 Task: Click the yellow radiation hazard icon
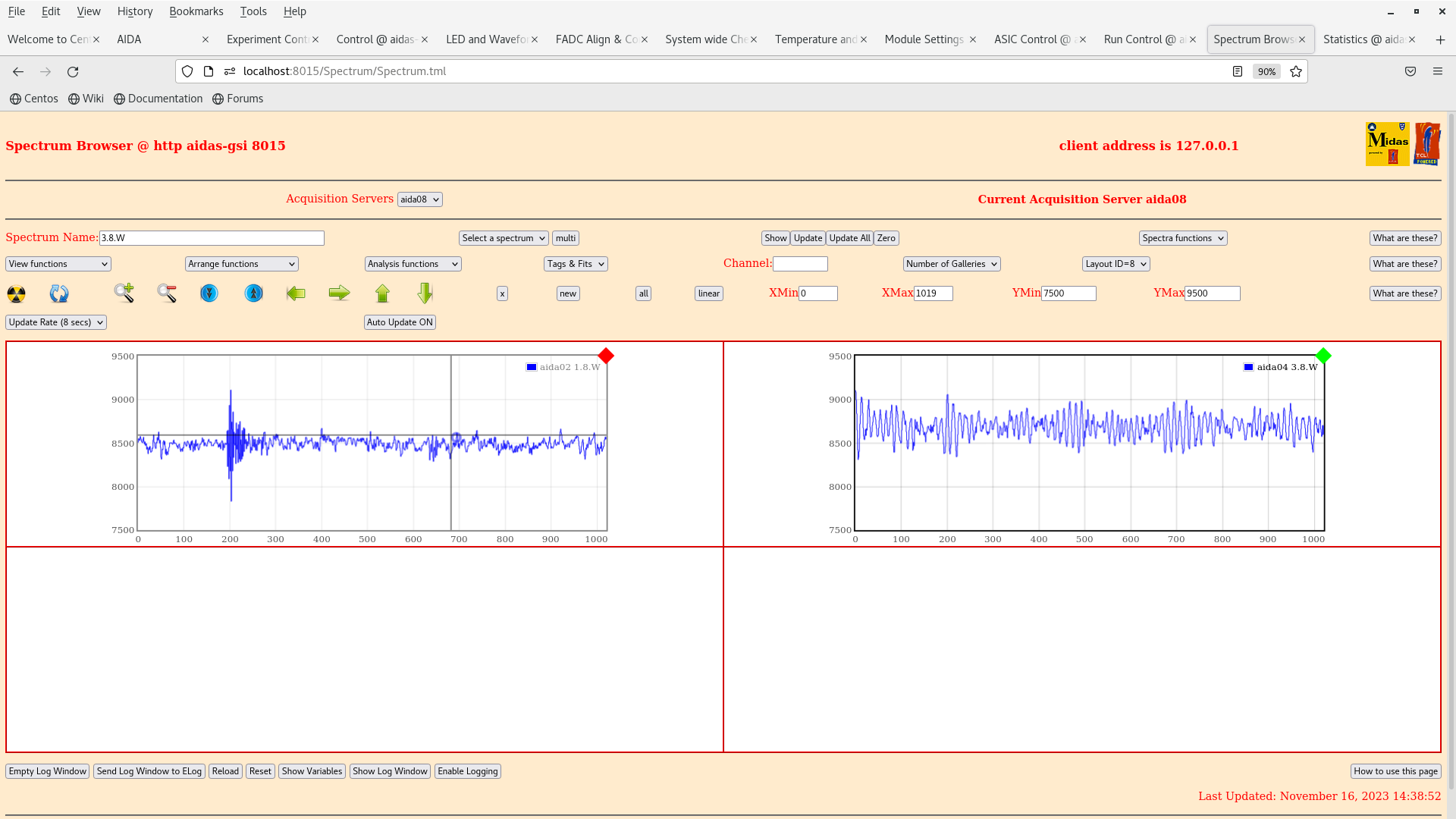pos(16,293)
